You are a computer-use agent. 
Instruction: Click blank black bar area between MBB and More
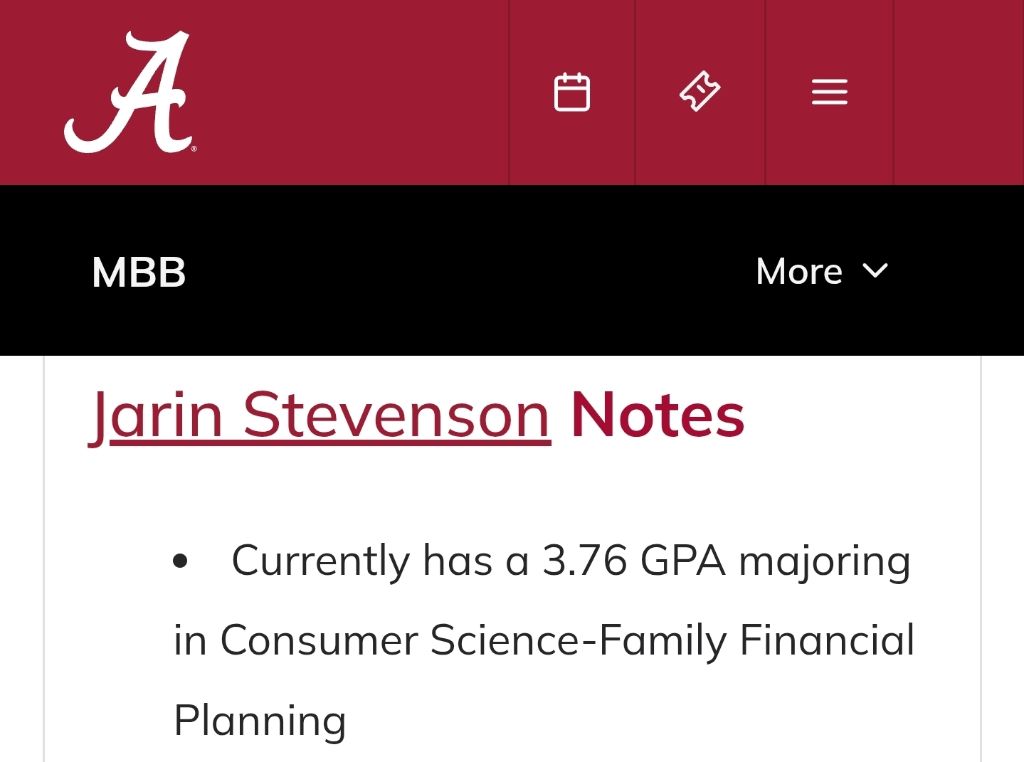point(470,271)
